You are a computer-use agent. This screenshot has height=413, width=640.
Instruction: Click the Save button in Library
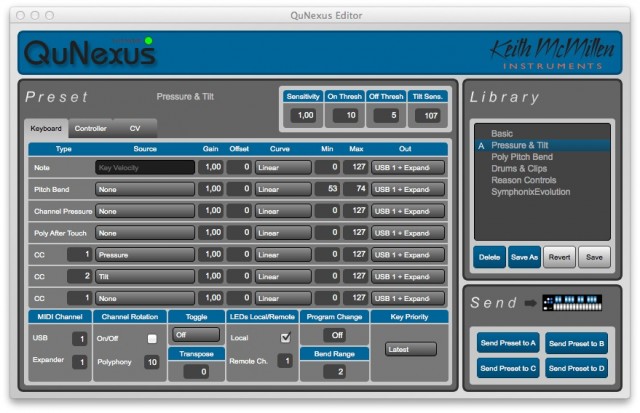pos(594,257)
